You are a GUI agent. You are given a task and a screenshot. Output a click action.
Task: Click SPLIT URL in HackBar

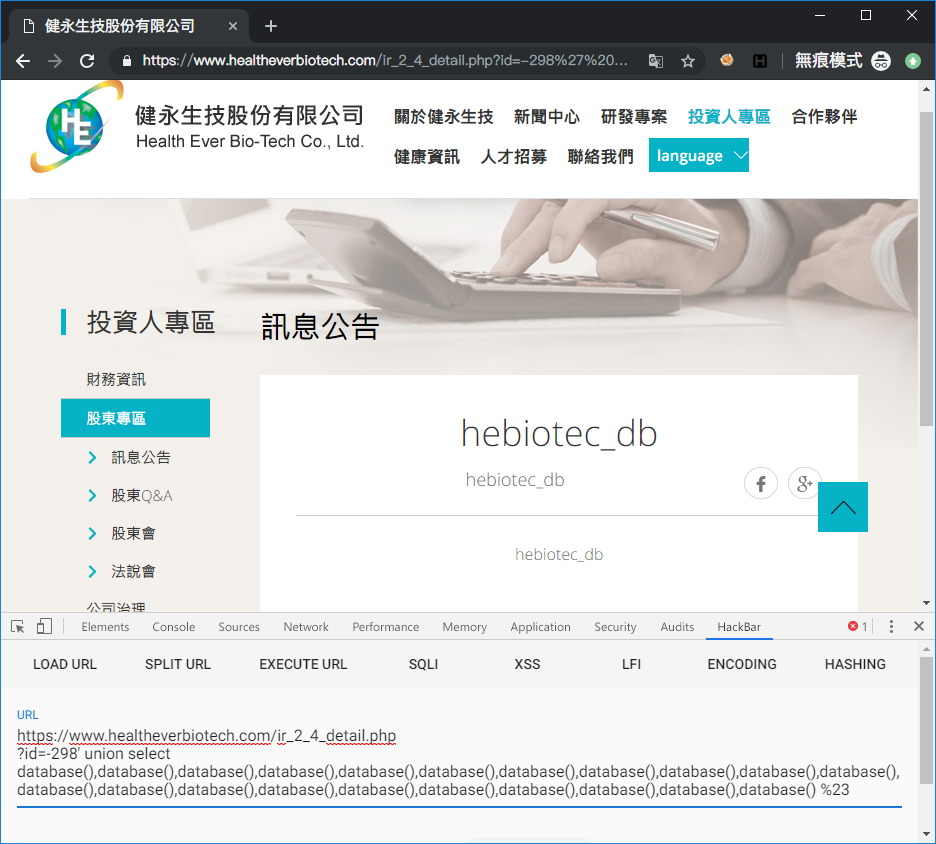(178, 664)
